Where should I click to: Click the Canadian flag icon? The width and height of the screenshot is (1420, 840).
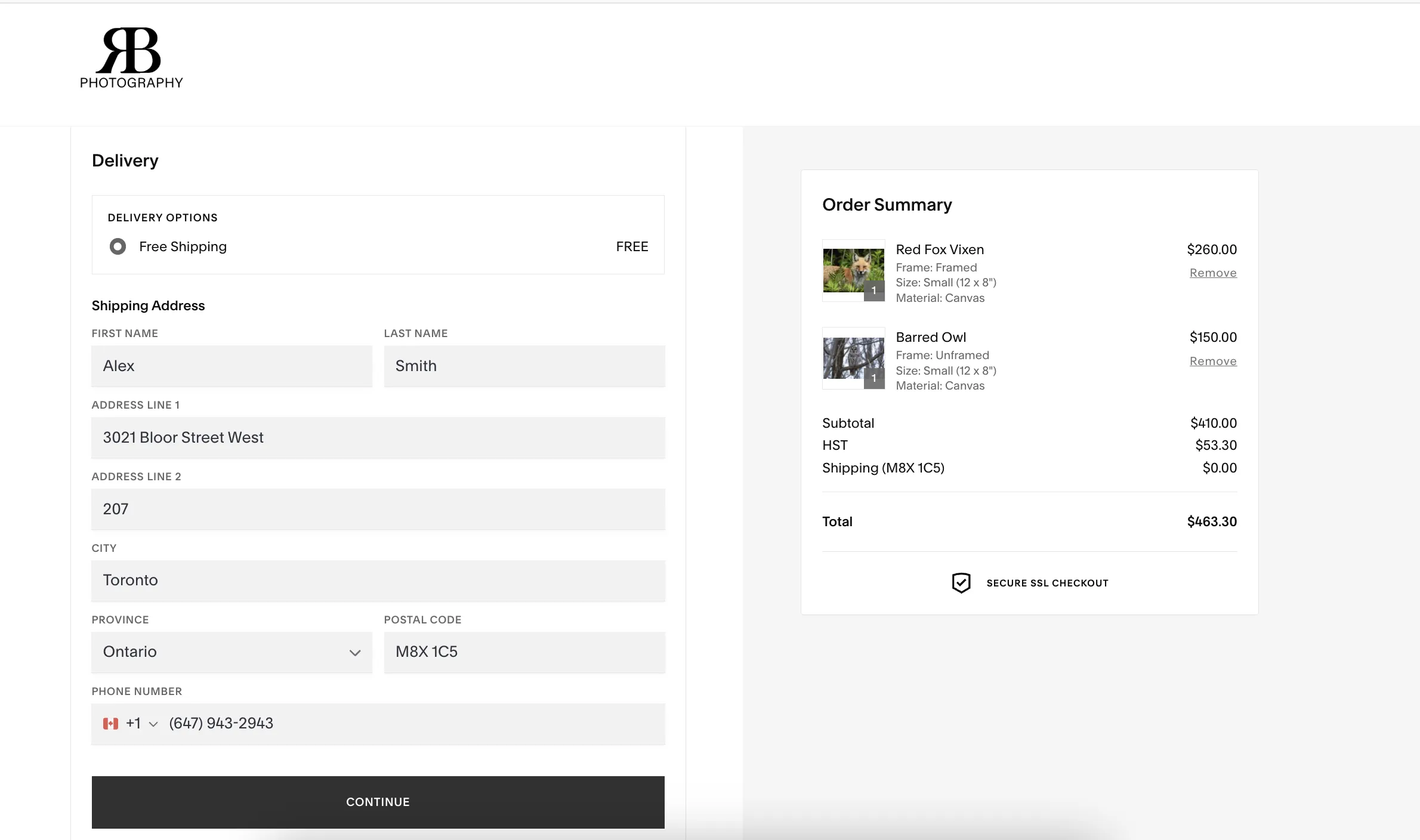coord(111,723)
